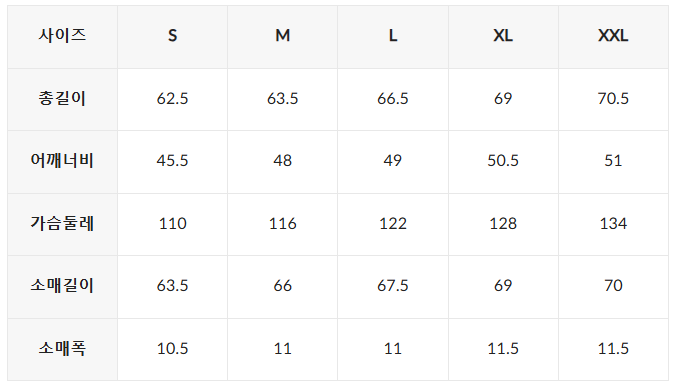This screenshot has width=675, height=388.
Task: Click the 소매폭 row label
Action: tap(62, 349)
